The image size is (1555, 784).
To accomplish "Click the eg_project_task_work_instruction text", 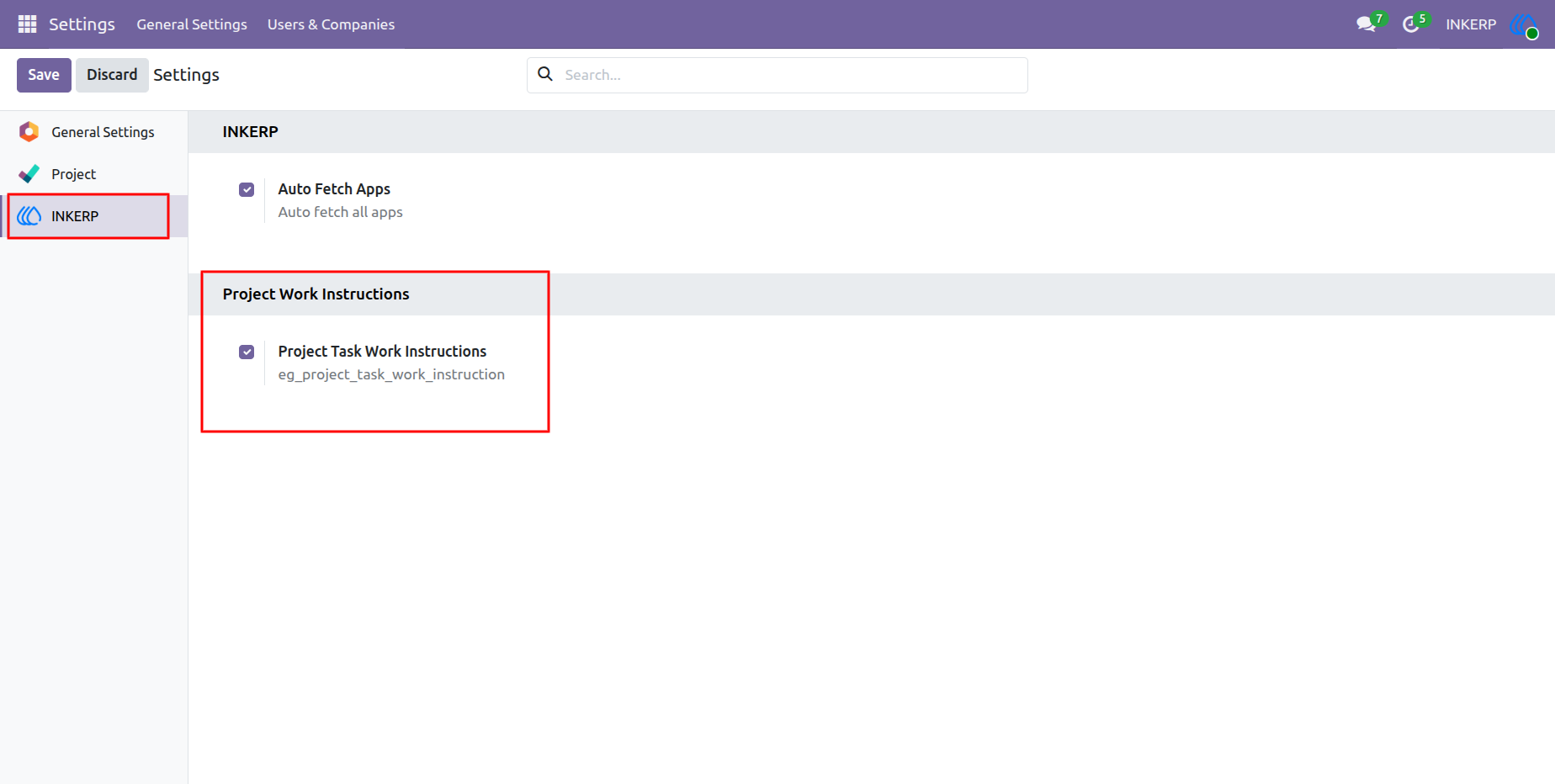I will pos(391,374).
